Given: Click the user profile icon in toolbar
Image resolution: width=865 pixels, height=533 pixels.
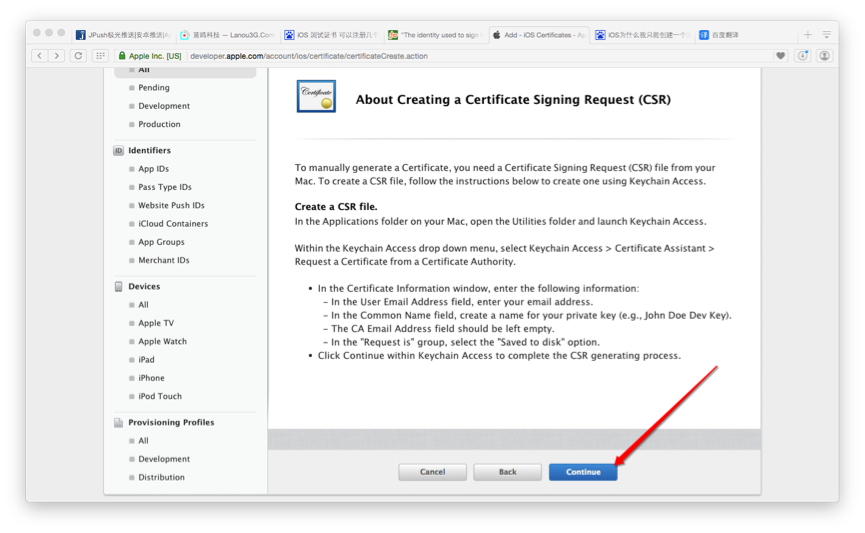Looking at the screenshot, I should click(824, 56).
